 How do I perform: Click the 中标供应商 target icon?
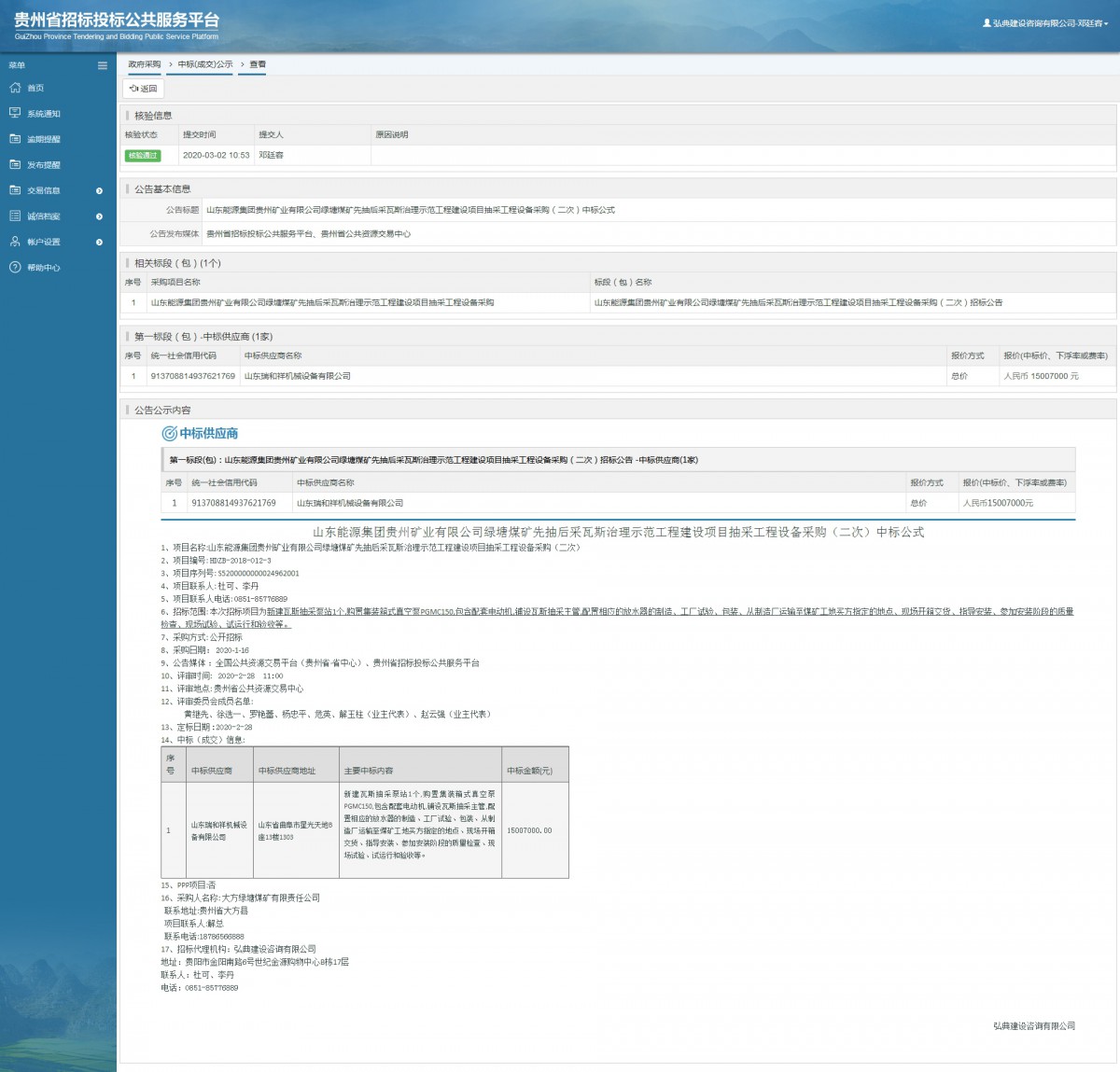click(x=169, y=433)
